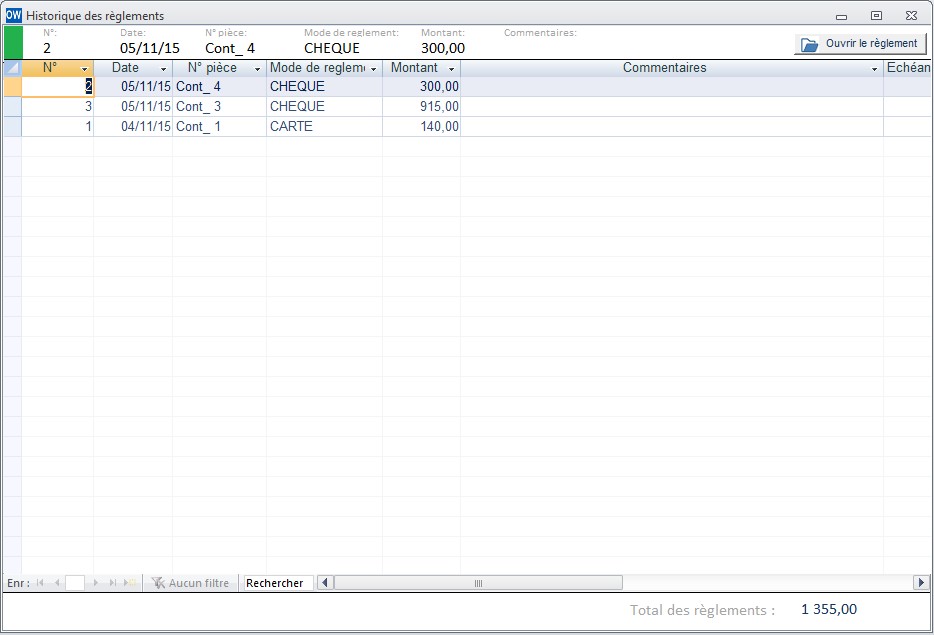Click the Commentaires column header
Image resolution: width=934 pixels, height=635 pixels.
click(665, 68)
